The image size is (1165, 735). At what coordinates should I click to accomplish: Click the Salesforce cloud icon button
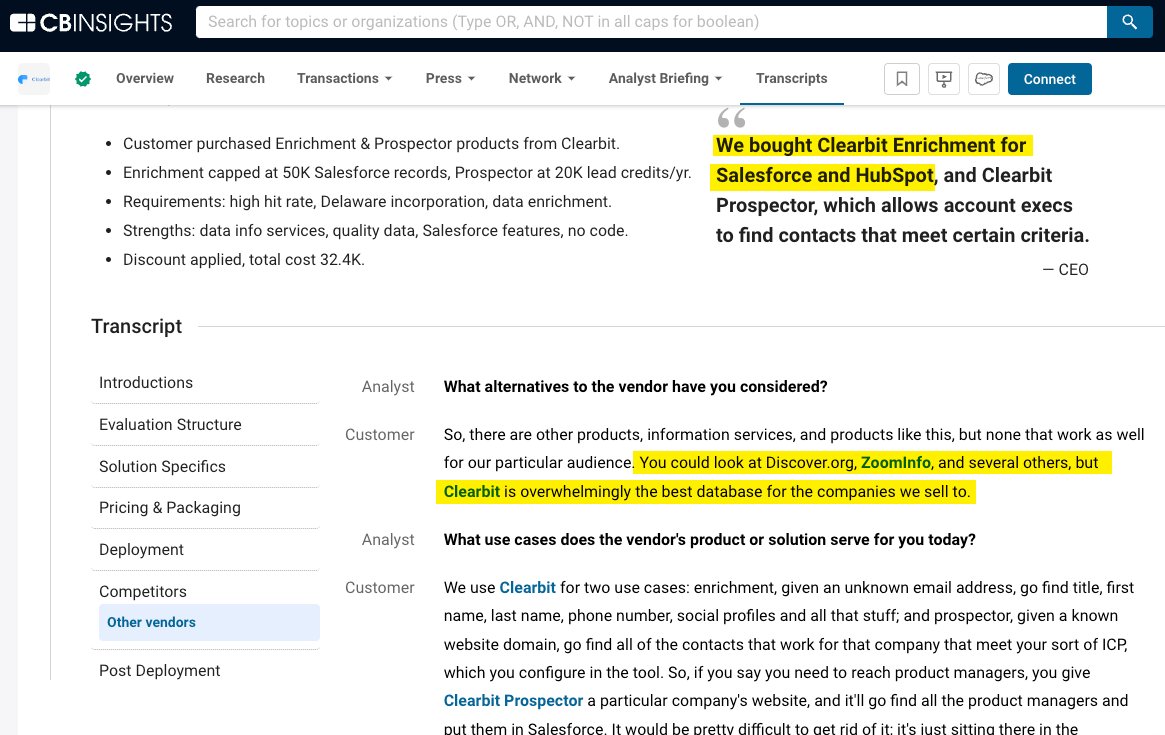(x=984, y=79)
